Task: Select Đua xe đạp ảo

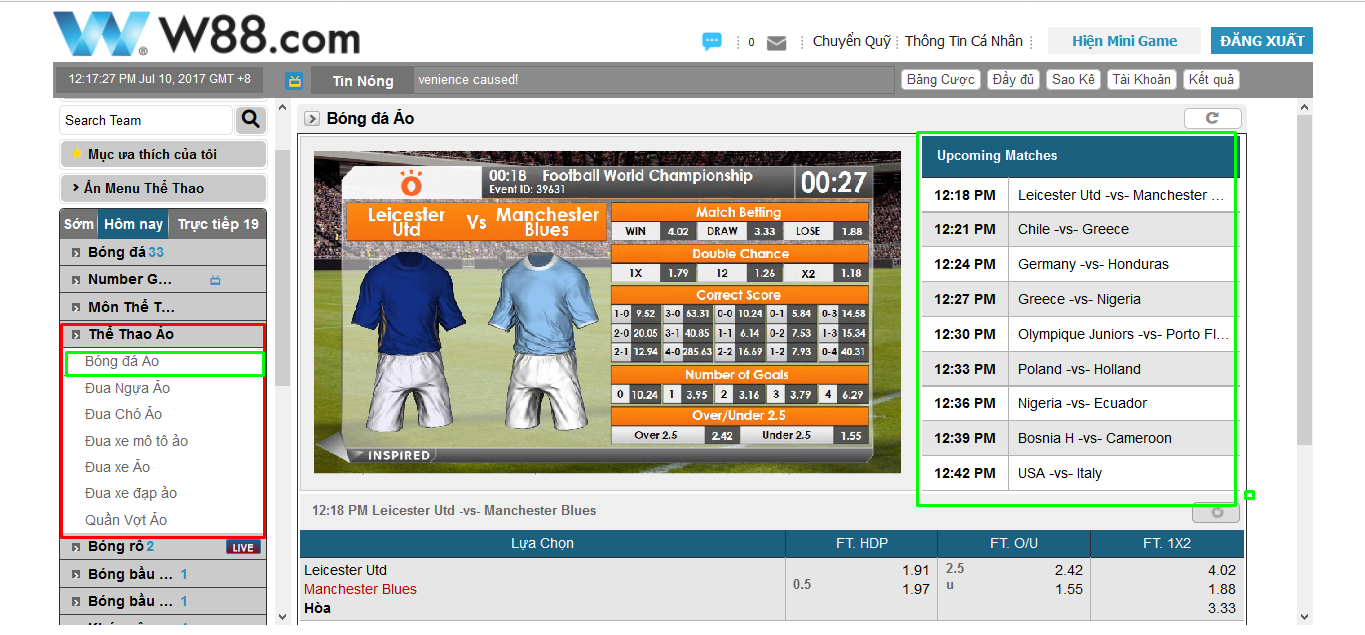Action: point(131,493)
